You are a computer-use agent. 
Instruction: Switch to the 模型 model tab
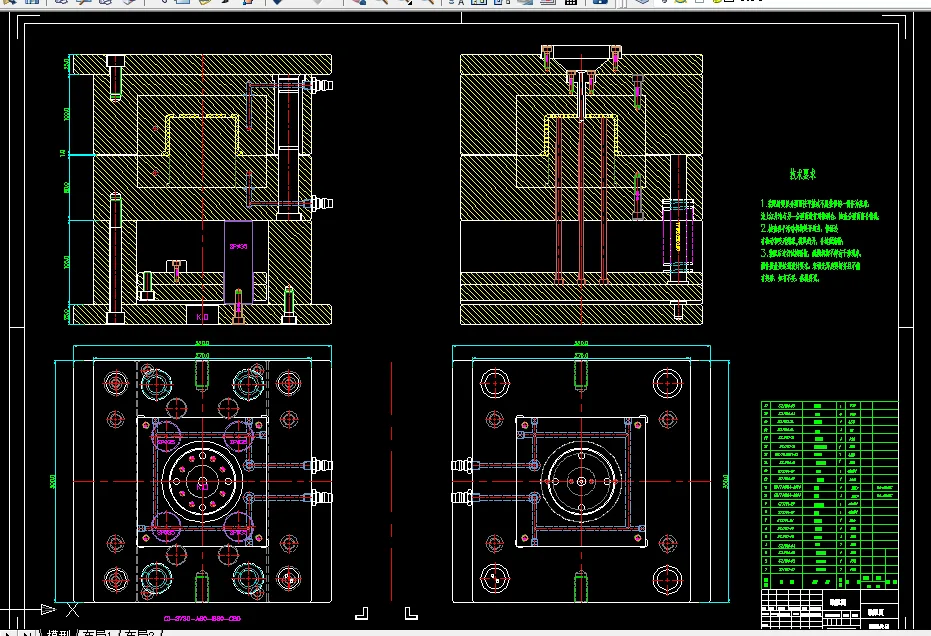coord(59,633)
